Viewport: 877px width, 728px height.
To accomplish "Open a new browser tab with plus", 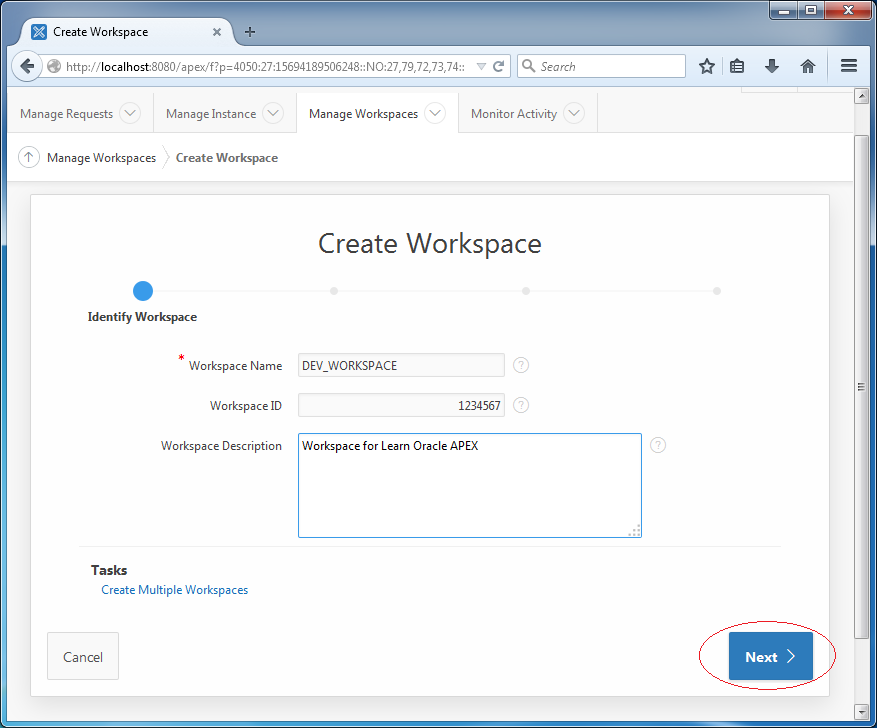I will (x=250, y=32).
